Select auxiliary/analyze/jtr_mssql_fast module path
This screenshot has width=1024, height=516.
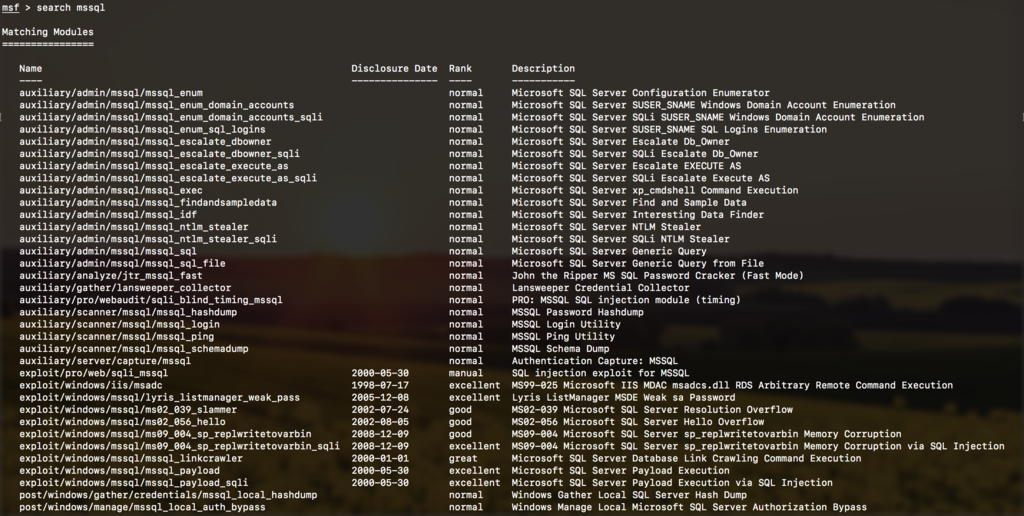click(111, 276)
